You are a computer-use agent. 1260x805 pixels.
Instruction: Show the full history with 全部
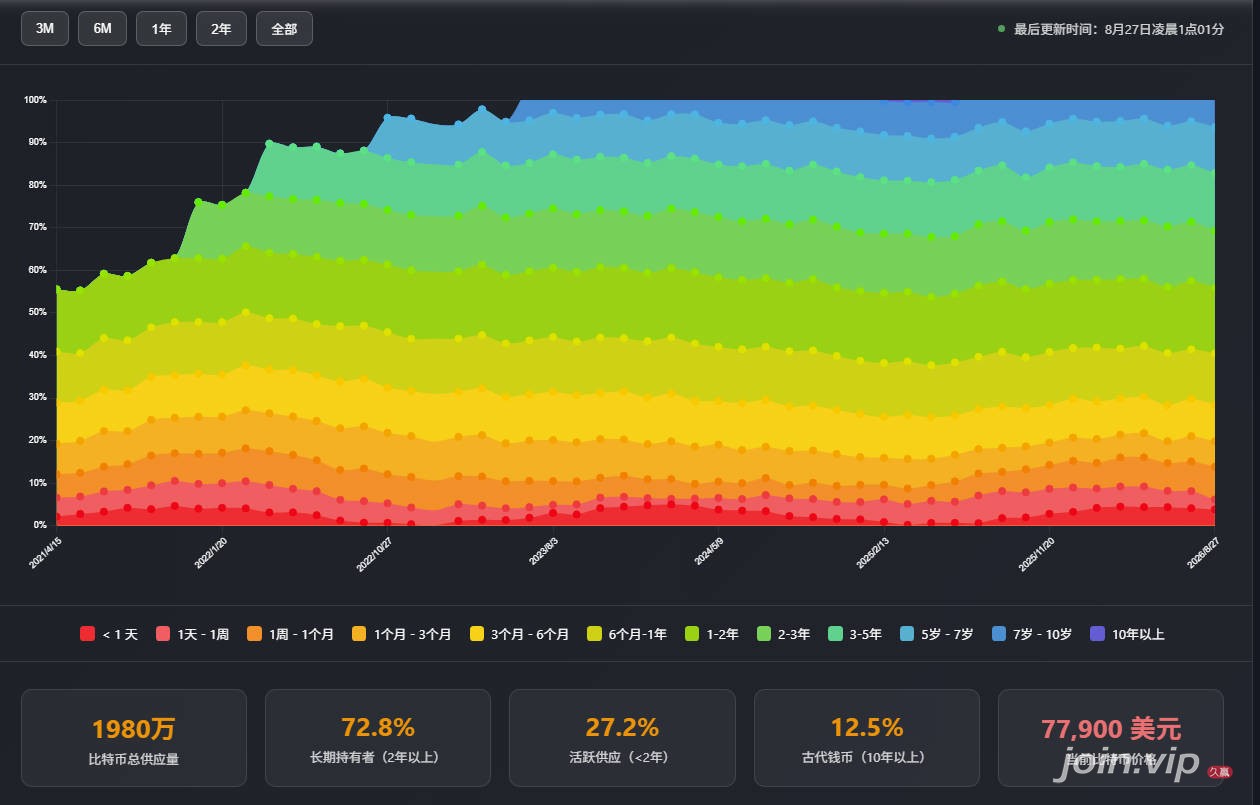coord(284,29)
